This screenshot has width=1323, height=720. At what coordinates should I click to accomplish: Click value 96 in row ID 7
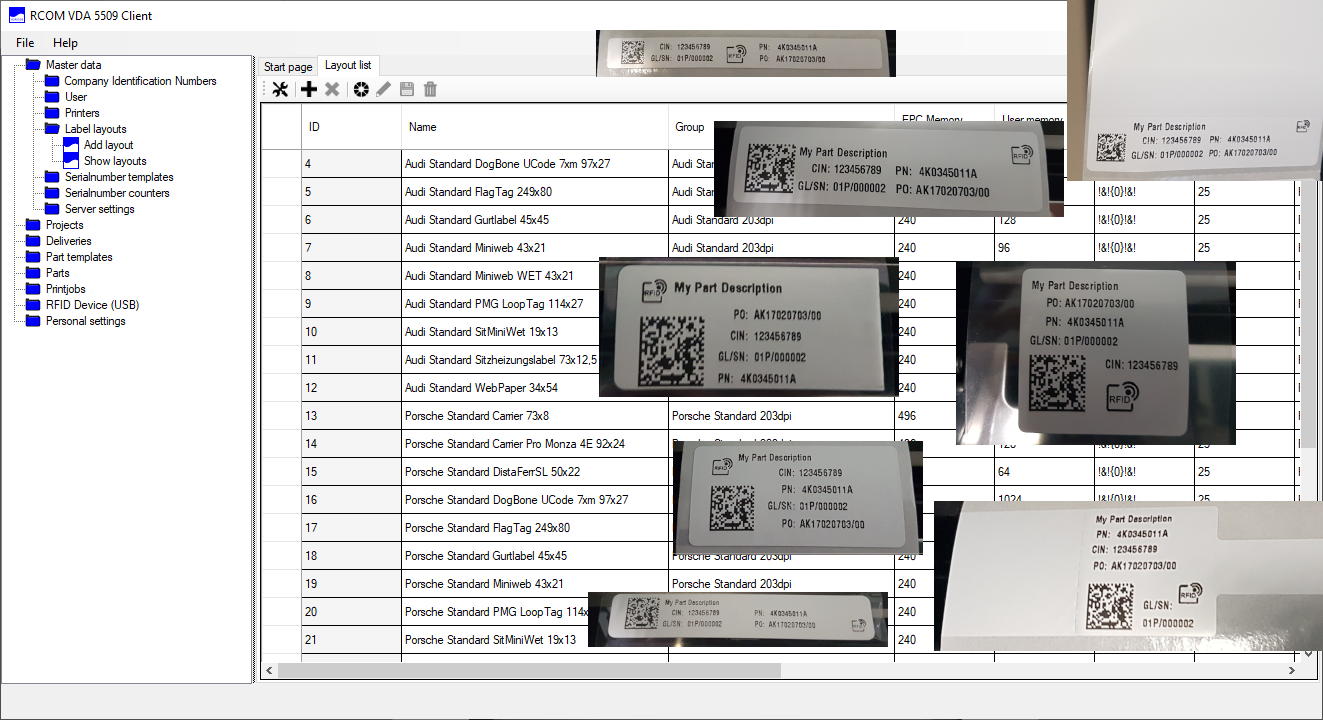coord(1045,247)
